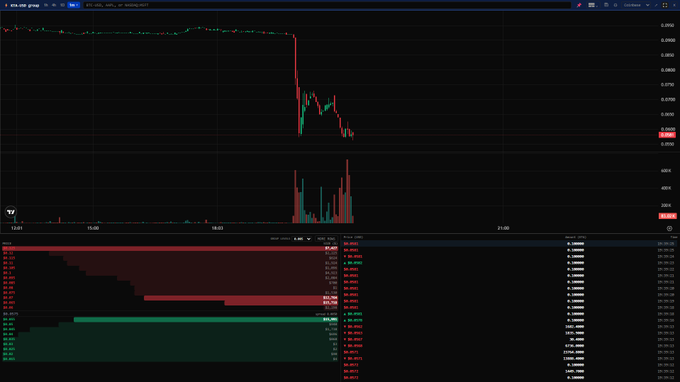Image resolution: width=680 pixels, height=382 pixels.
Task: Click the $0.115 ask row in order book
Action: click(170, 258)
